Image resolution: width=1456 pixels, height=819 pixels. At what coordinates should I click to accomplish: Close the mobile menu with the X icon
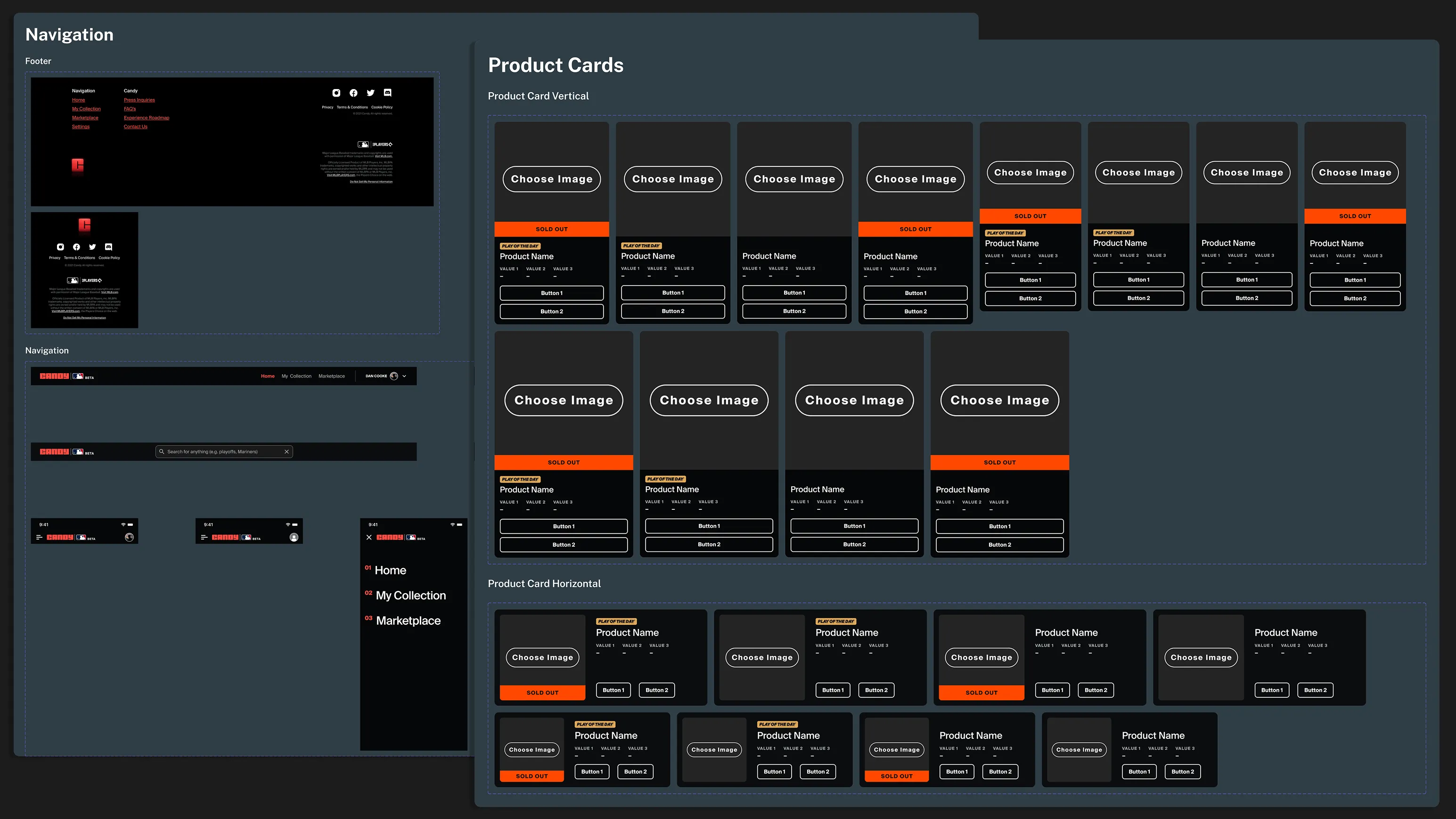point(369,538)
